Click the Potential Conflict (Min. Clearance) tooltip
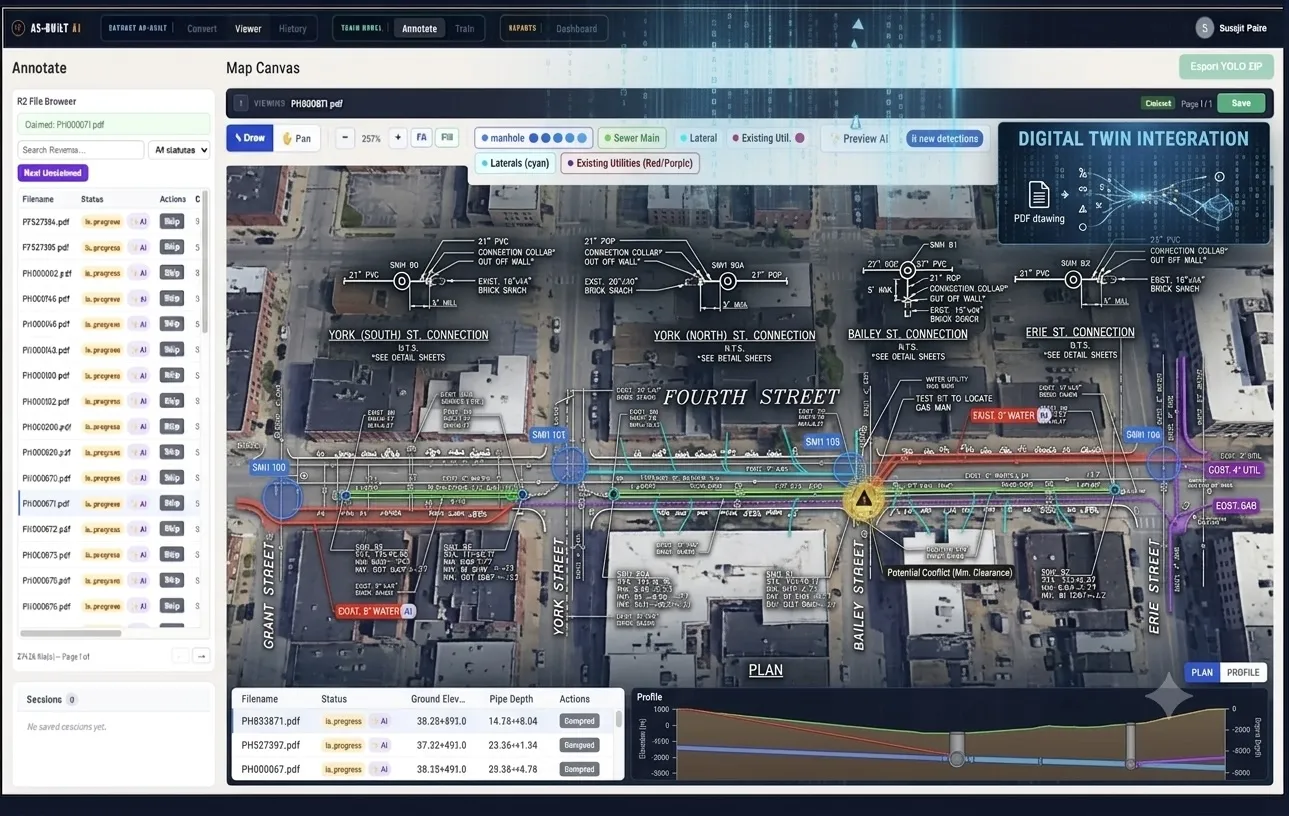This screenshot has width=1289, height=816. (x=949, y=573)
